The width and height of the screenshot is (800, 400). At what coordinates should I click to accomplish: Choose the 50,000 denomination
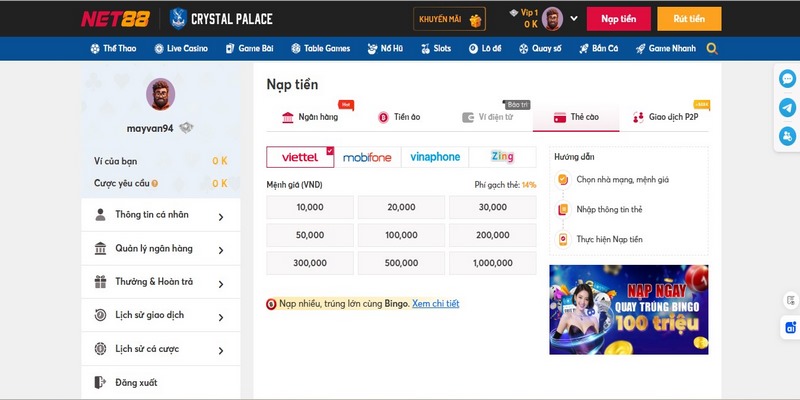[310, 235]
